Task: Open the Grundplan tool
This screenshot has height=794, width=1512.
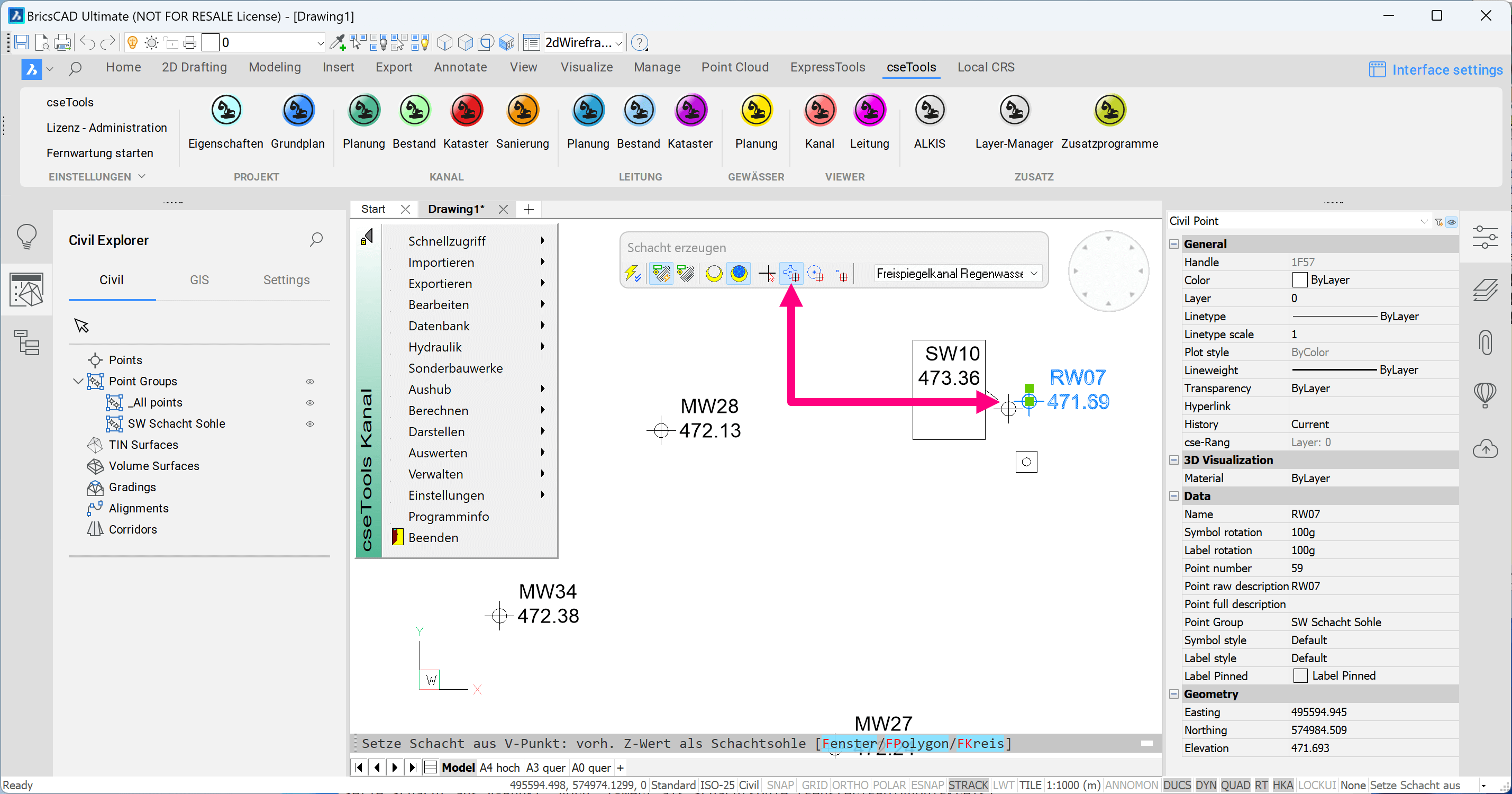Action: (298, 111)
